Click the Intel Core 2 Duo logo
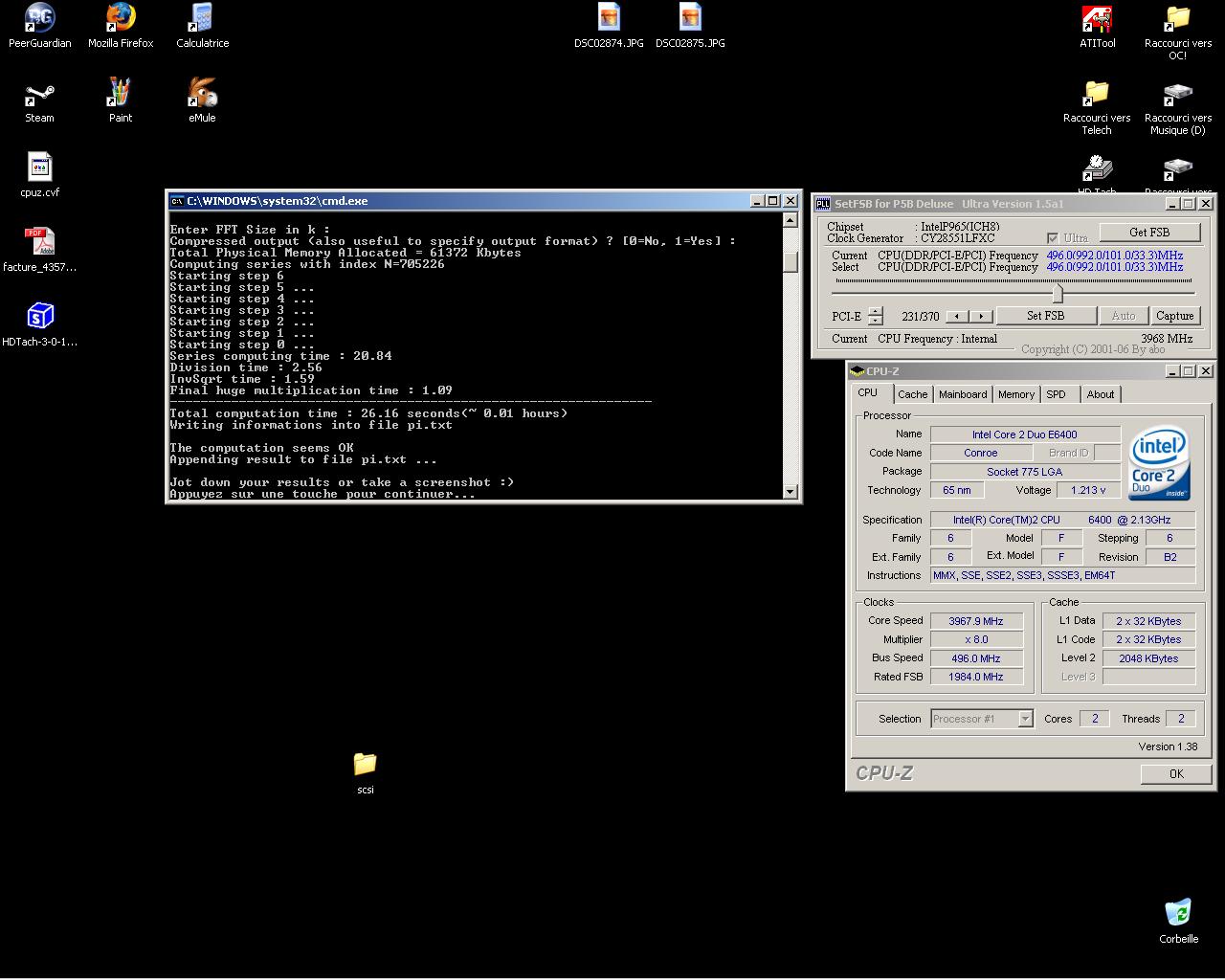The height and width of the screenshot is (980, 1225). pyautogui.click(x=1159, y=462)
